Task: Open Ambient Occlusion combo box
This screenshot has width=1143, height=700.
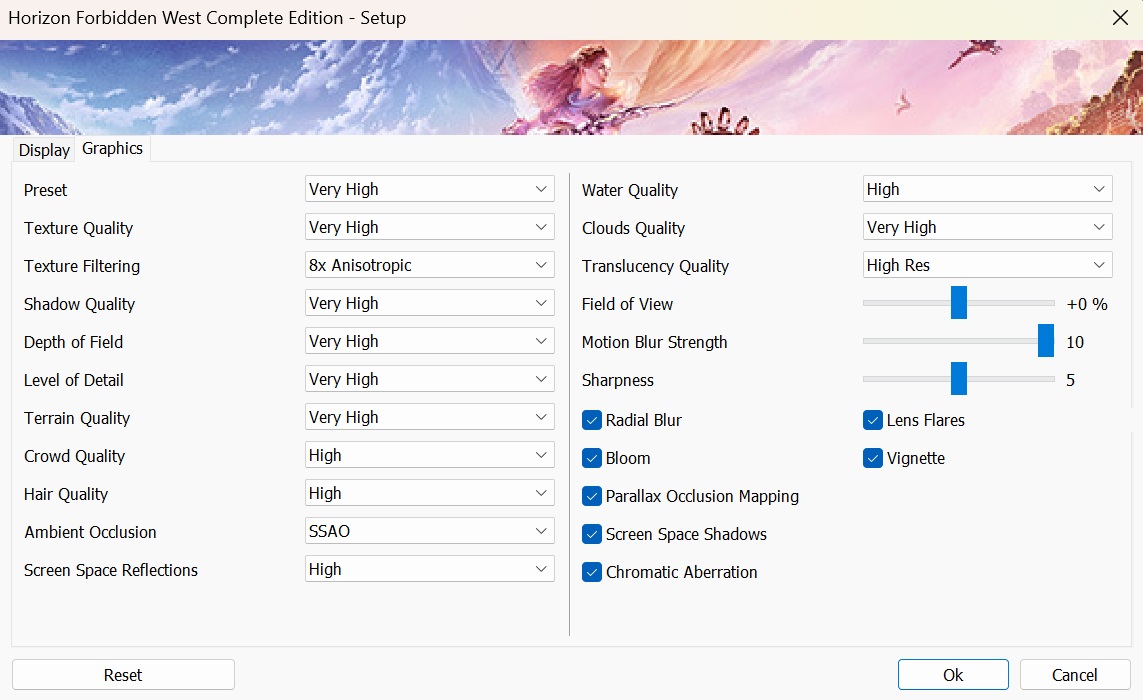Action: [x=429, y=531]
